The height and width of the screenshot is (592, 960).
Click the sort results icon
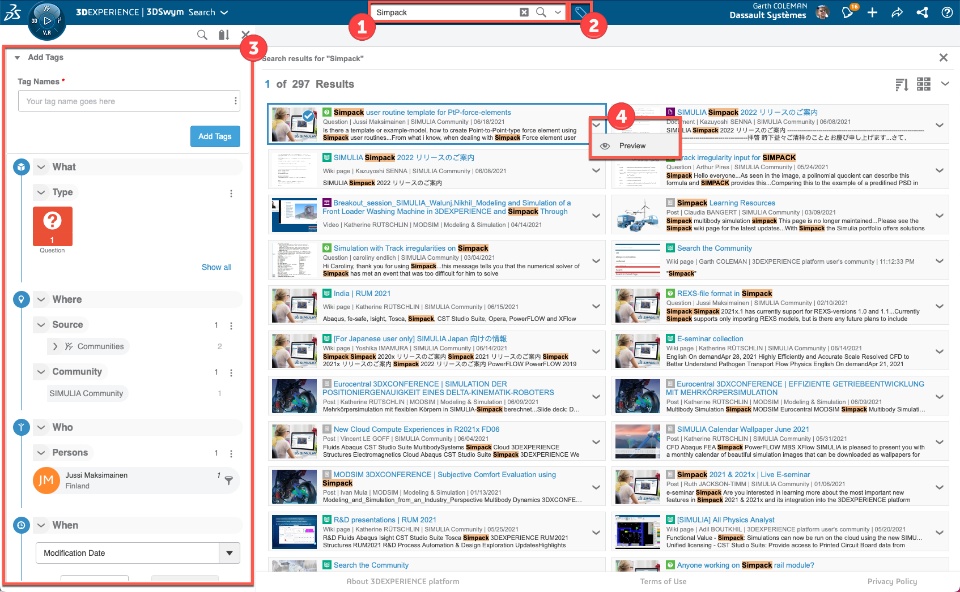(x=902, y=84)
